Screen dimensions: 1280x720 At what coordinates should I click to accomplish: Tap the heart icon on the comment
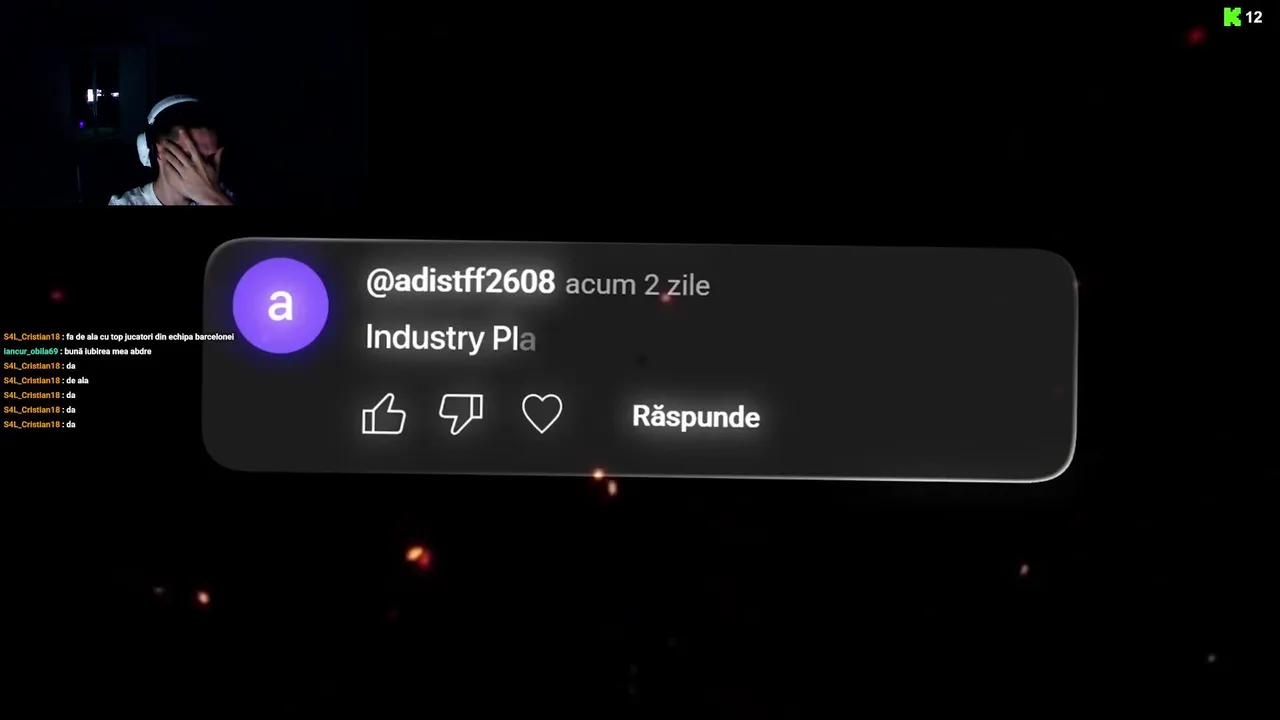542,413
